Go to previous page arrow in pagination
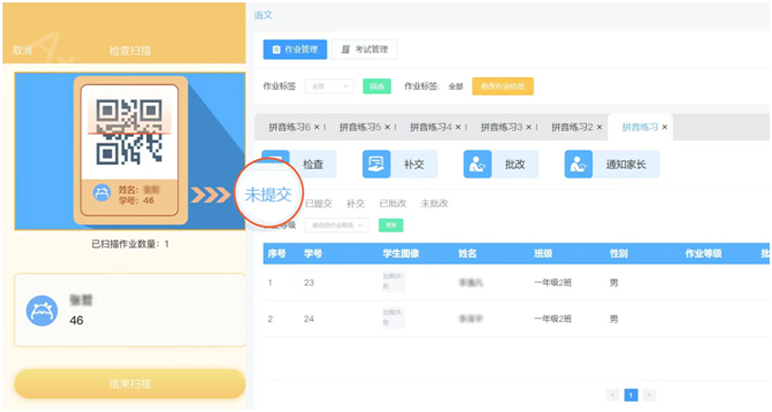Image resolution: width=772 pixels, height=412 pixels. [613, 395]
